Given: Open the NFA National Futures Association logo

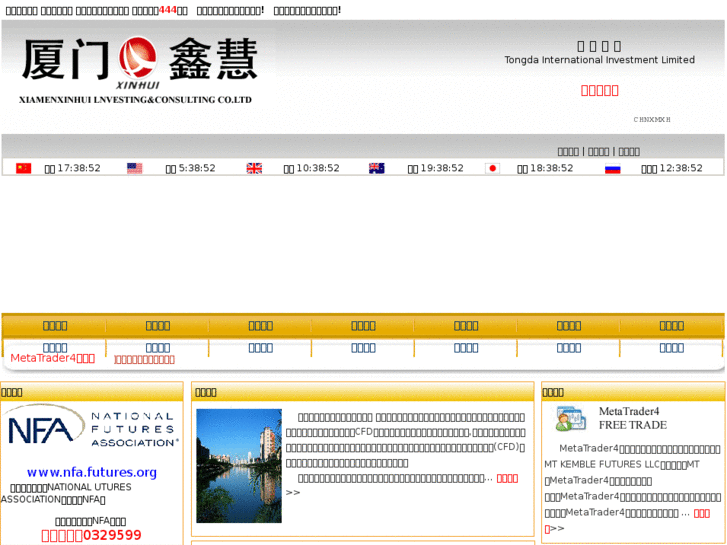Looking at the screenshot, I should [92, 427].
